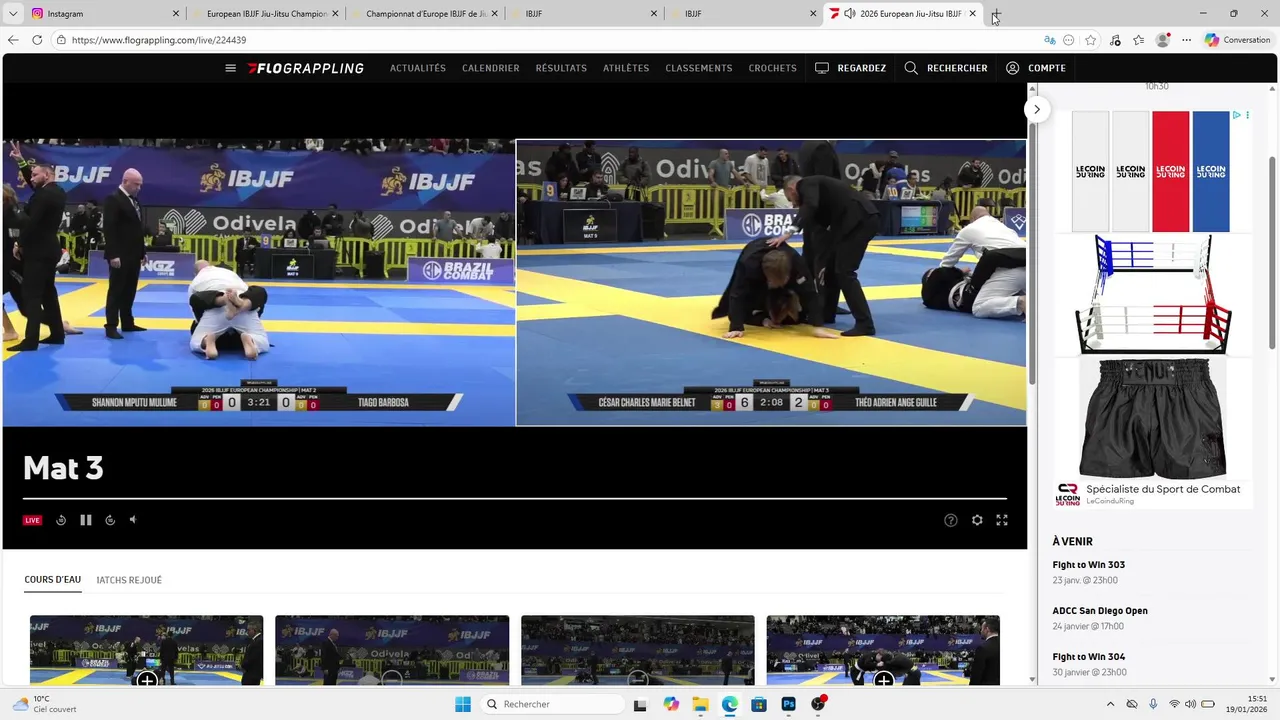Open the second stream thumbnail
The width and height of the screenshot is (1280, 720).
pyautogui.click(x=392, y=650)
